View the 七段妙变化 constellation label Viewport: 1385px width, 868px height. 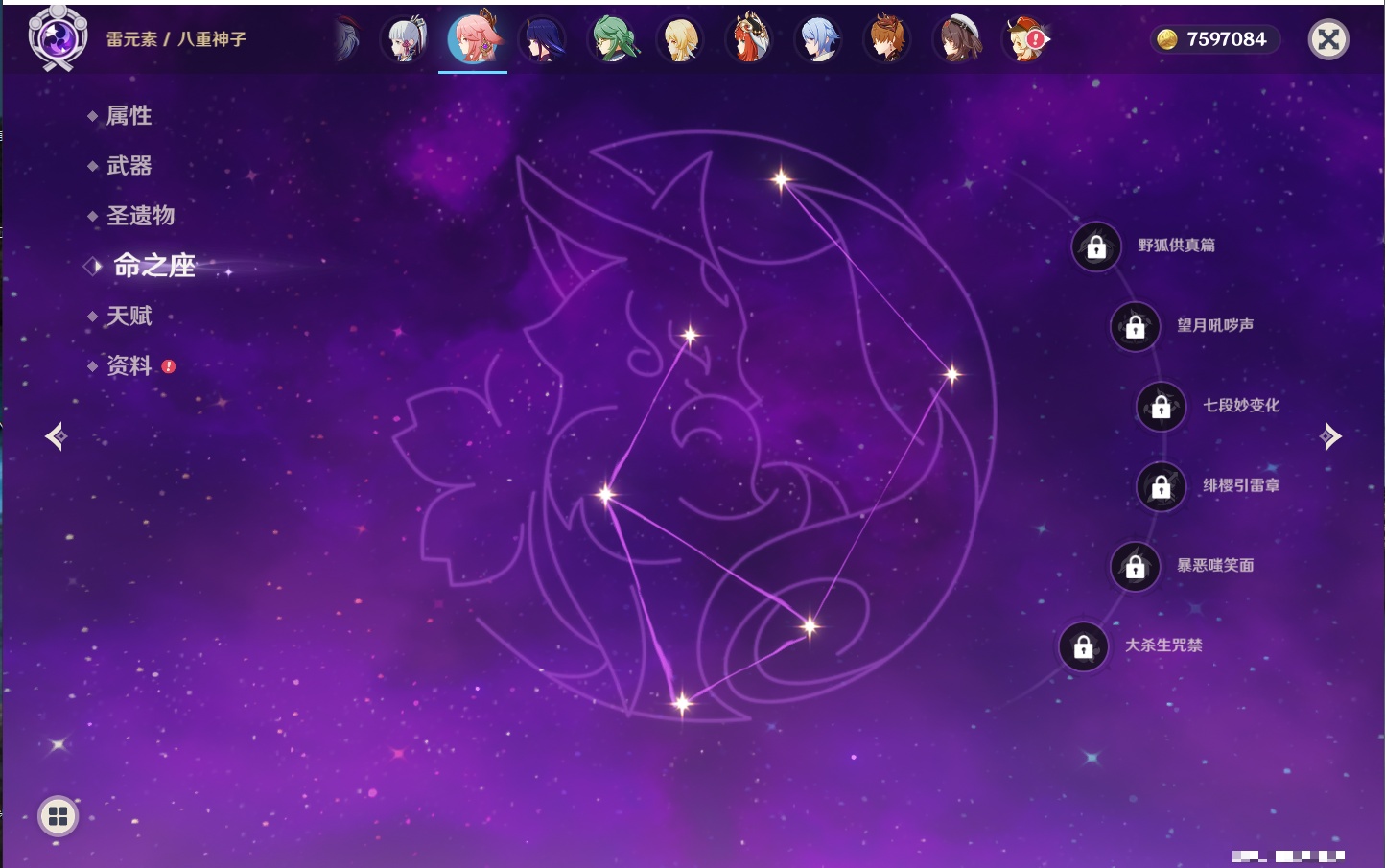click(x=1241, y=405)
